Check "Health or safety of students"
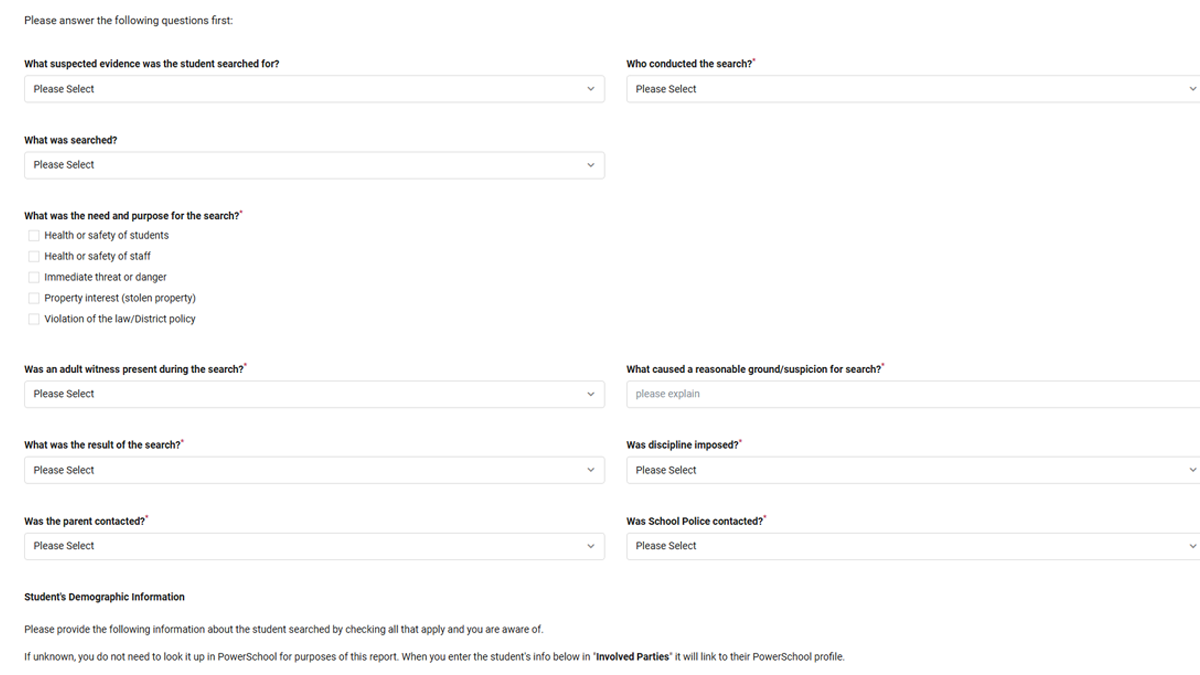 (x=33, y=235)
